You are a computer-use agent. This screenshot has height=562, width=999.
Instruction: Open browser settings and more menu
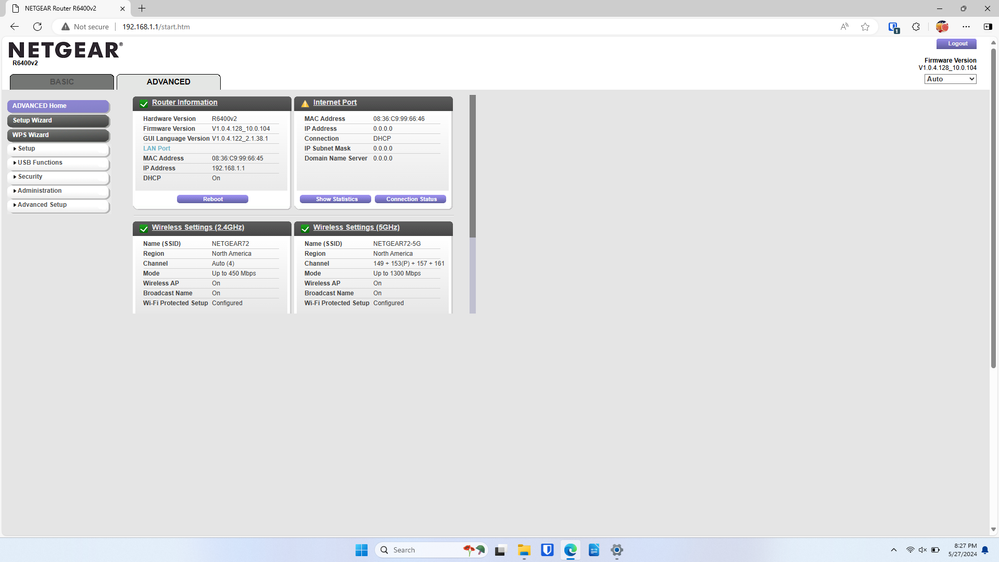pos(967,27)
